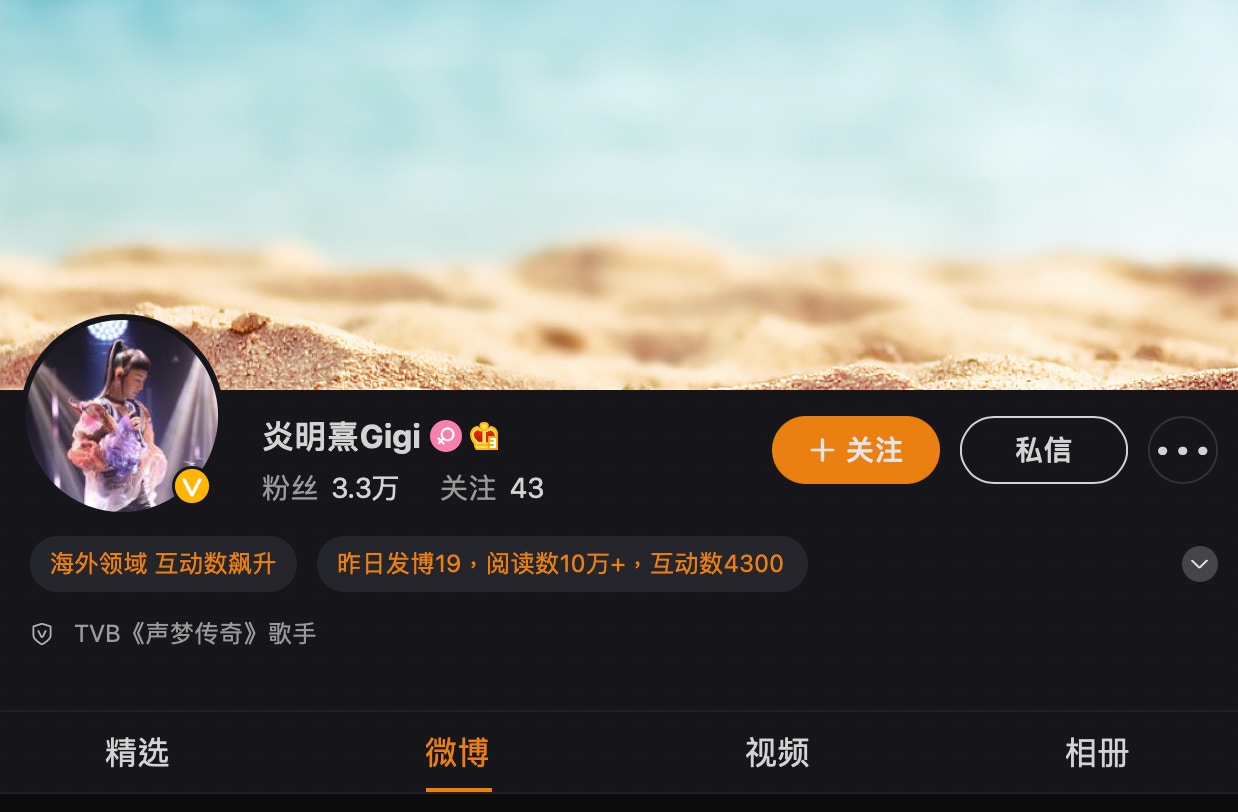
Task: Send a private message via 私信
Action: (1044, 450)
